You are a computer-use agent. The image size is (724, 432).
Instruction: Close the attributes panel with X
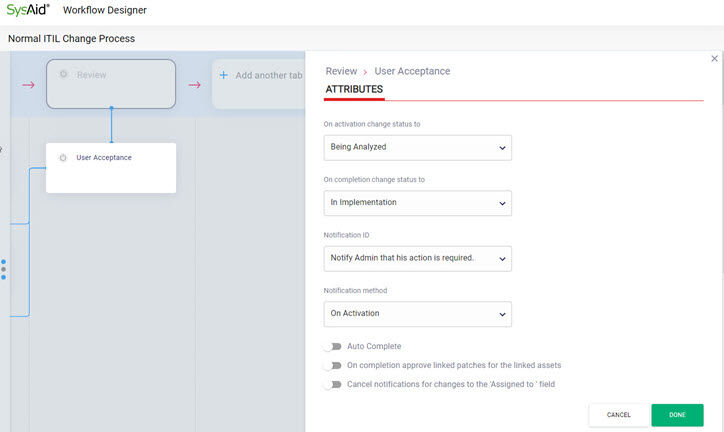[x=714, y=59]
